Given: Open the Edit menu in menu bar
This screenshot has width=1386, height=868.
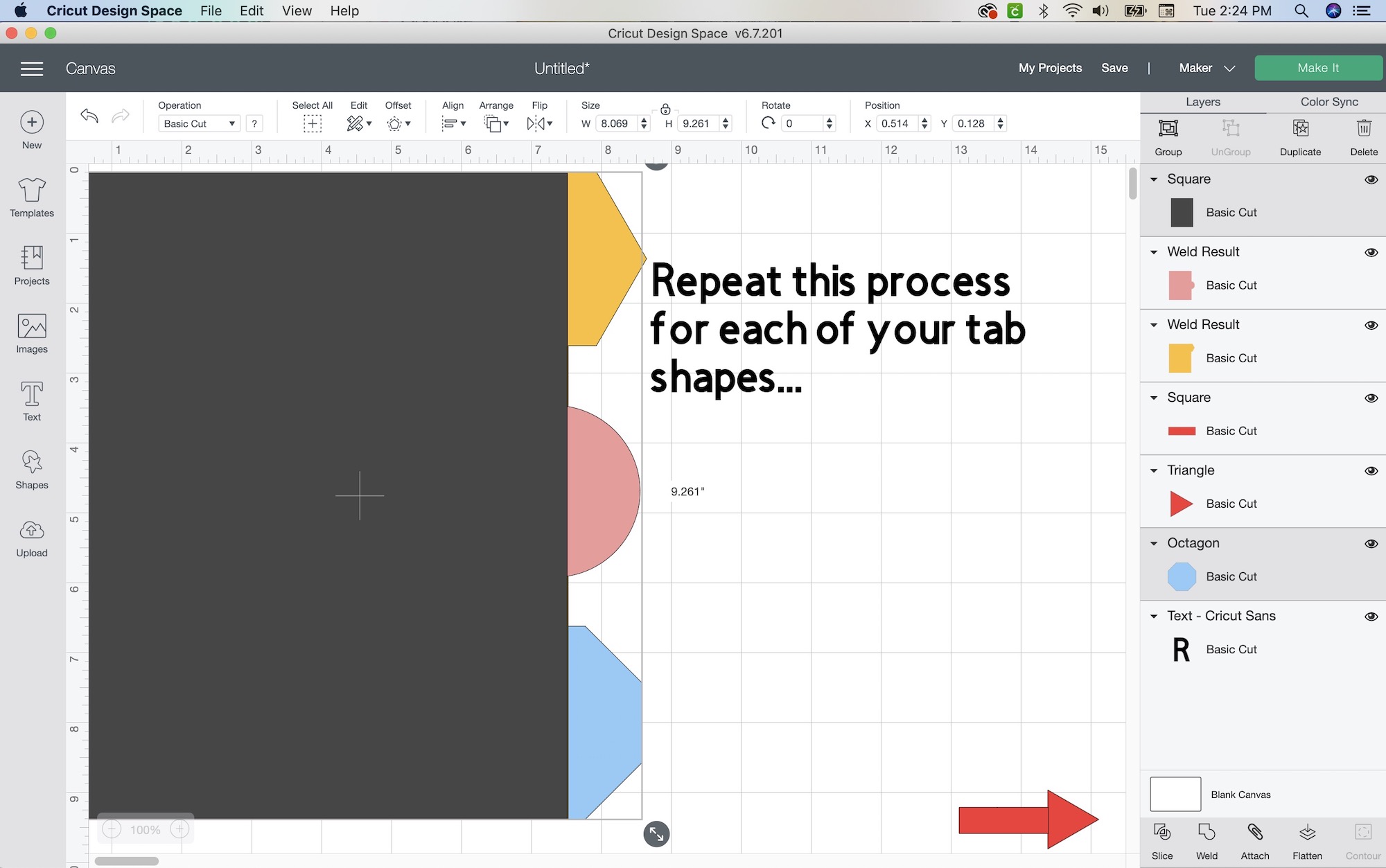Looking at the screenshot, I should [x=252, y=10].
